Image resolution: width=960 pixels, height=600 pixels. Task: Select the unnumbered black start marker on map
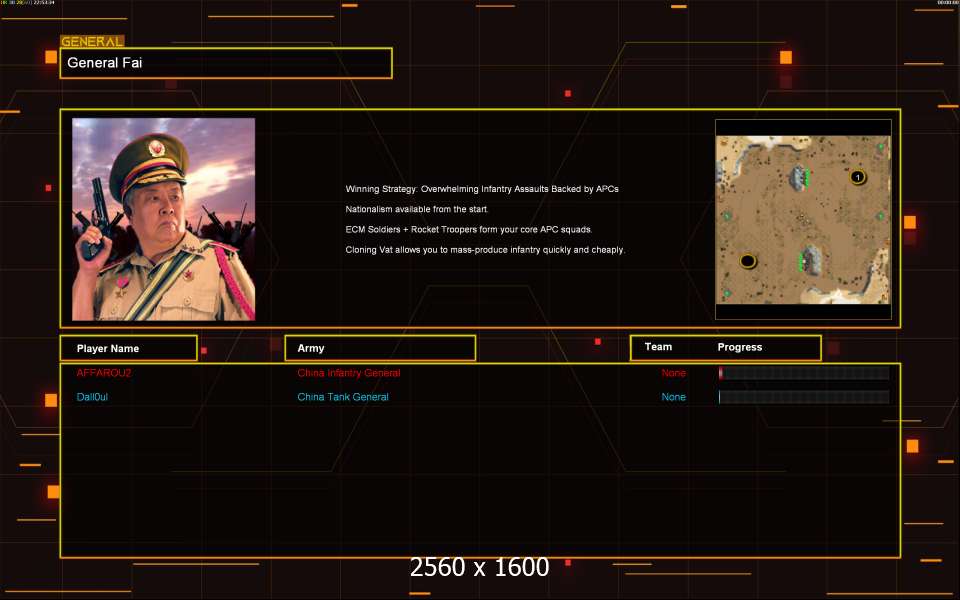click(748, 261)
